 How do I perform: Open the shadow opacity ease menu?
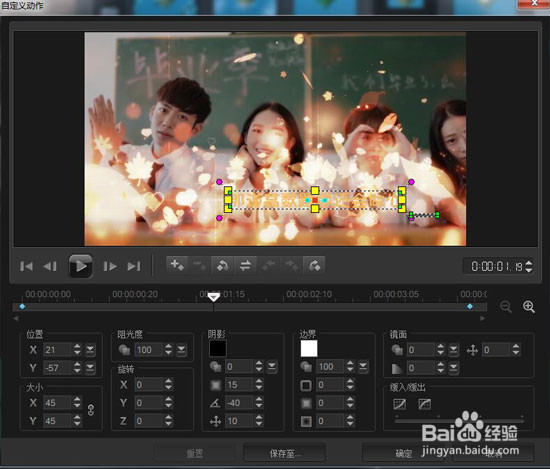click(x=272, y=367)
